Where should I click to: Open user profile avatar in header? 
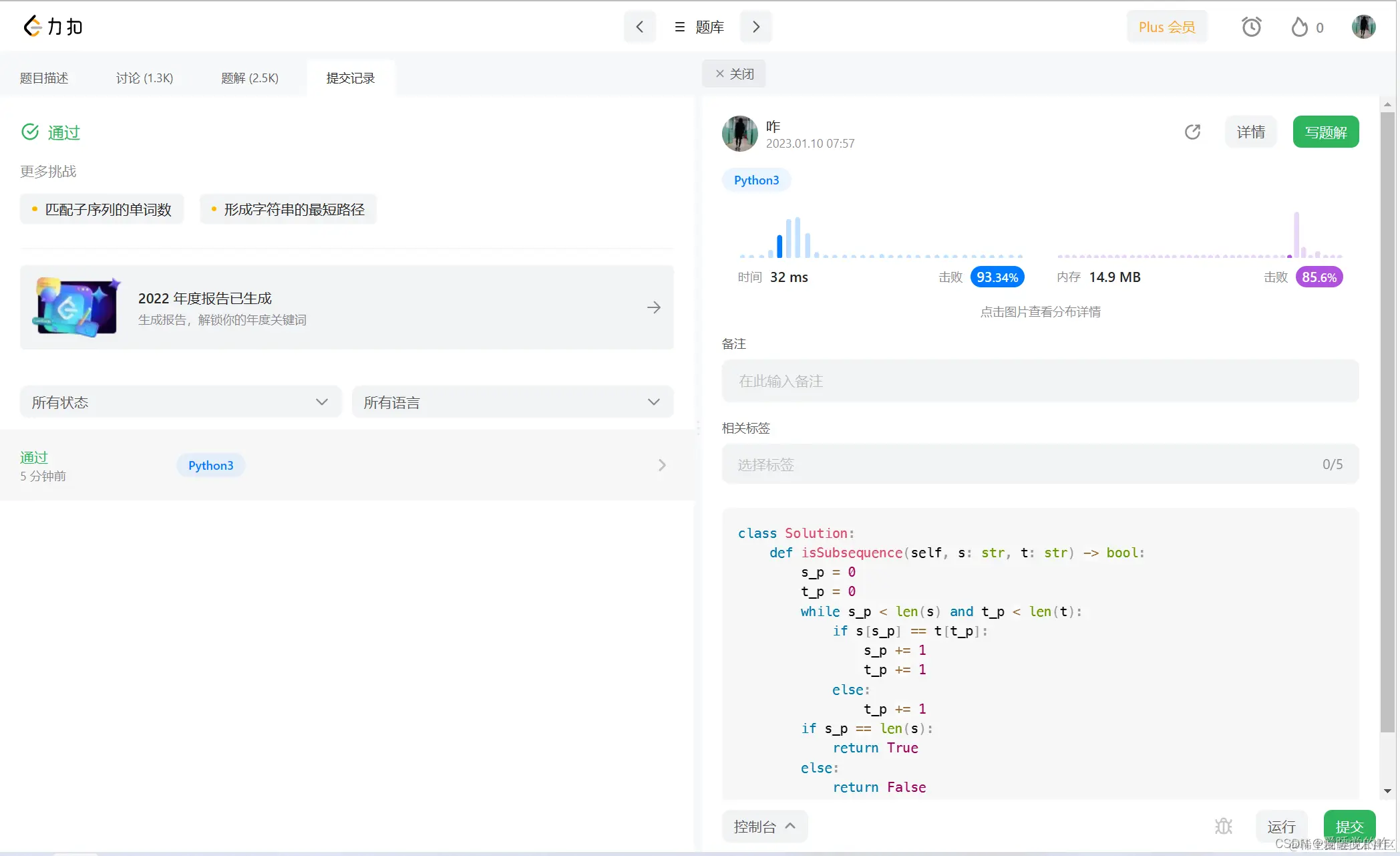[1363, 27]
